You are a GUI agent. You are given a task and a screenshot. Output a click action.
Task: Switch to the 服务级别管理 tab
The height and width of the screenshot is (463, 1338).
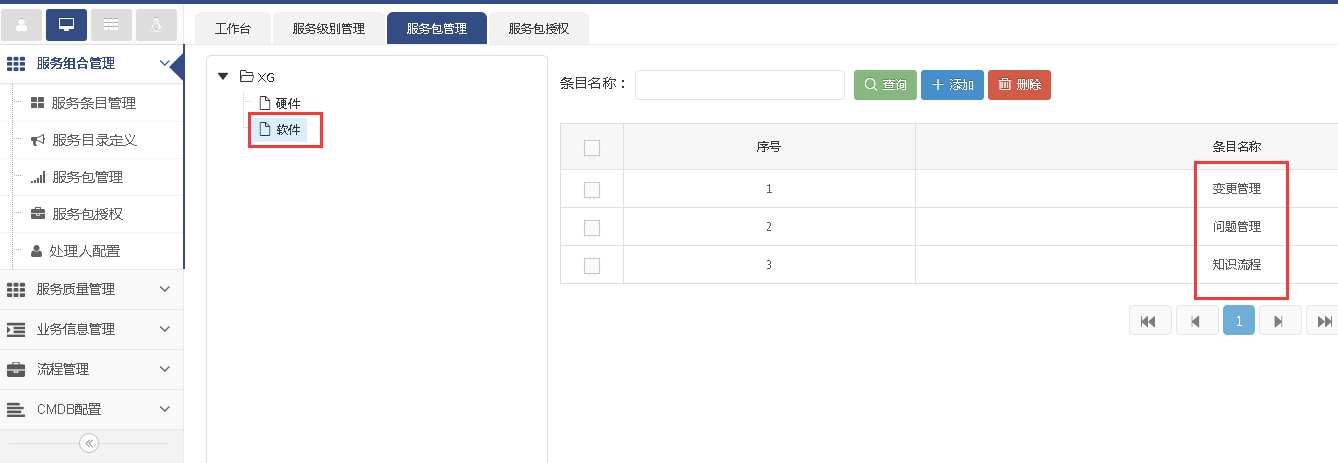click(328, 29)
